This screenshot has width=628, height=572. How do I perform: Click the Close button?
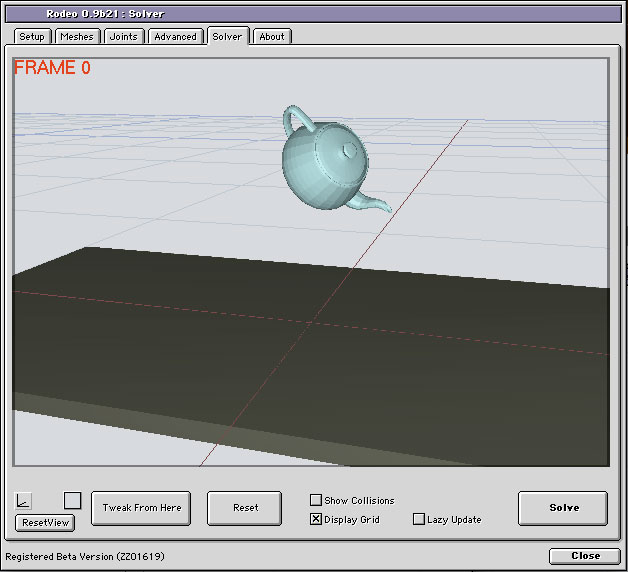pos(585,556)
